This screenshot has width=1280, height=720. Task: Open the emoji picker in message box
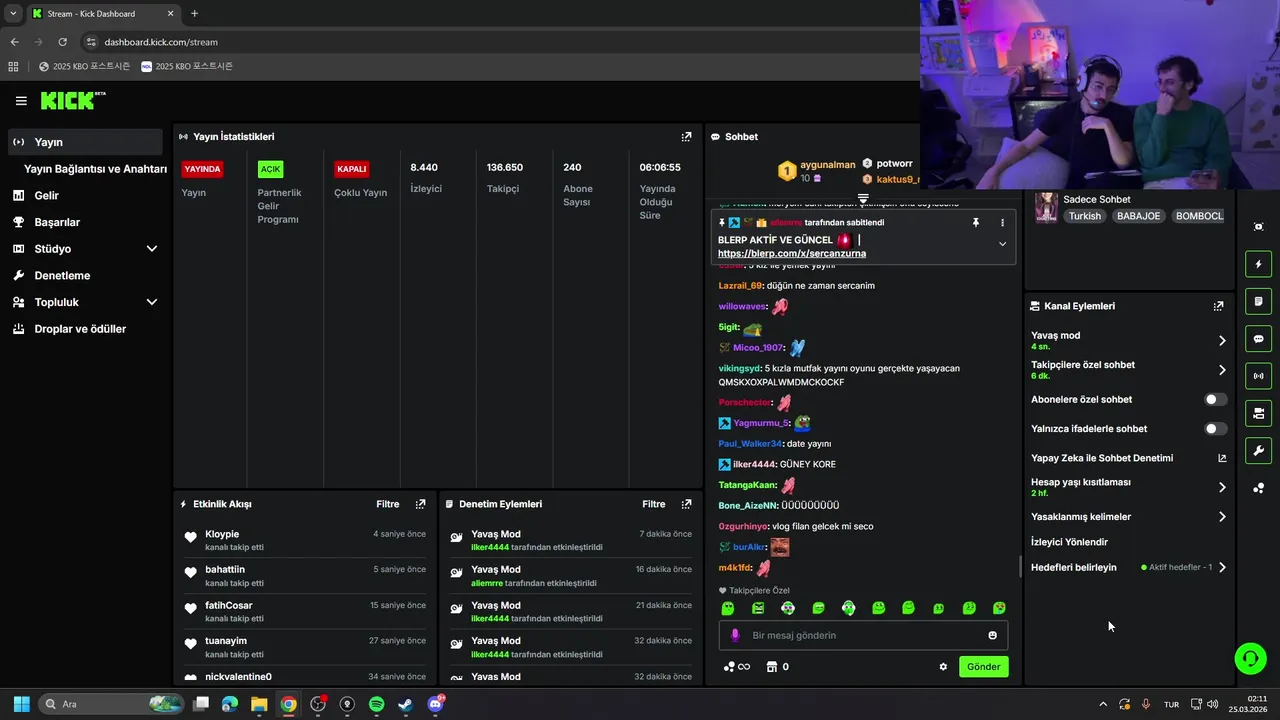pyautogui.click(x=992, y=635)
